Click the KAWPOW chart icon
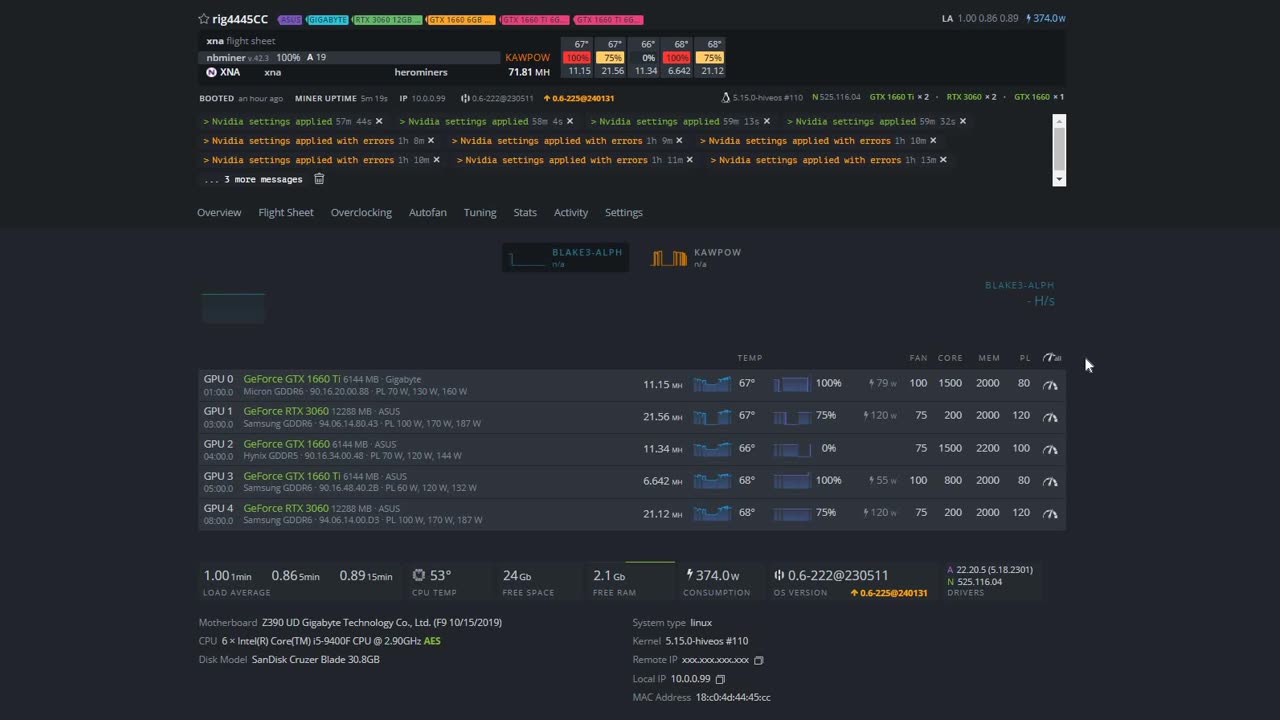 pos(669,258)
